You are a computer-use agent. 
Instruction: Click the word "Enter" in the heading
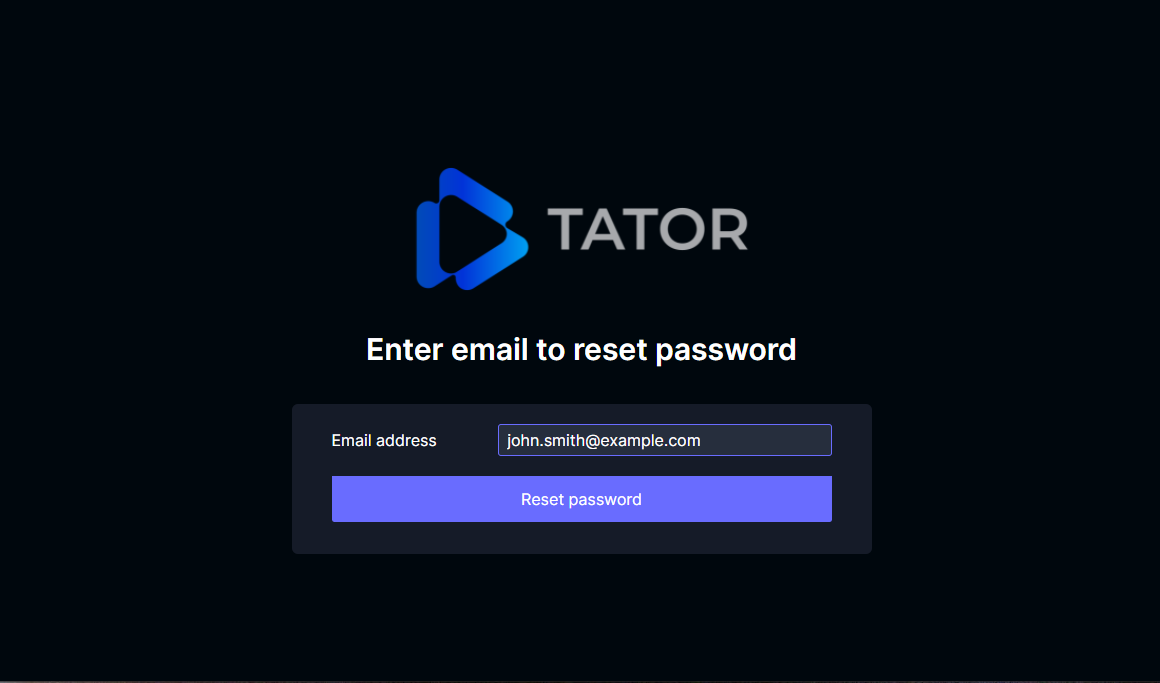pos(405,349)
